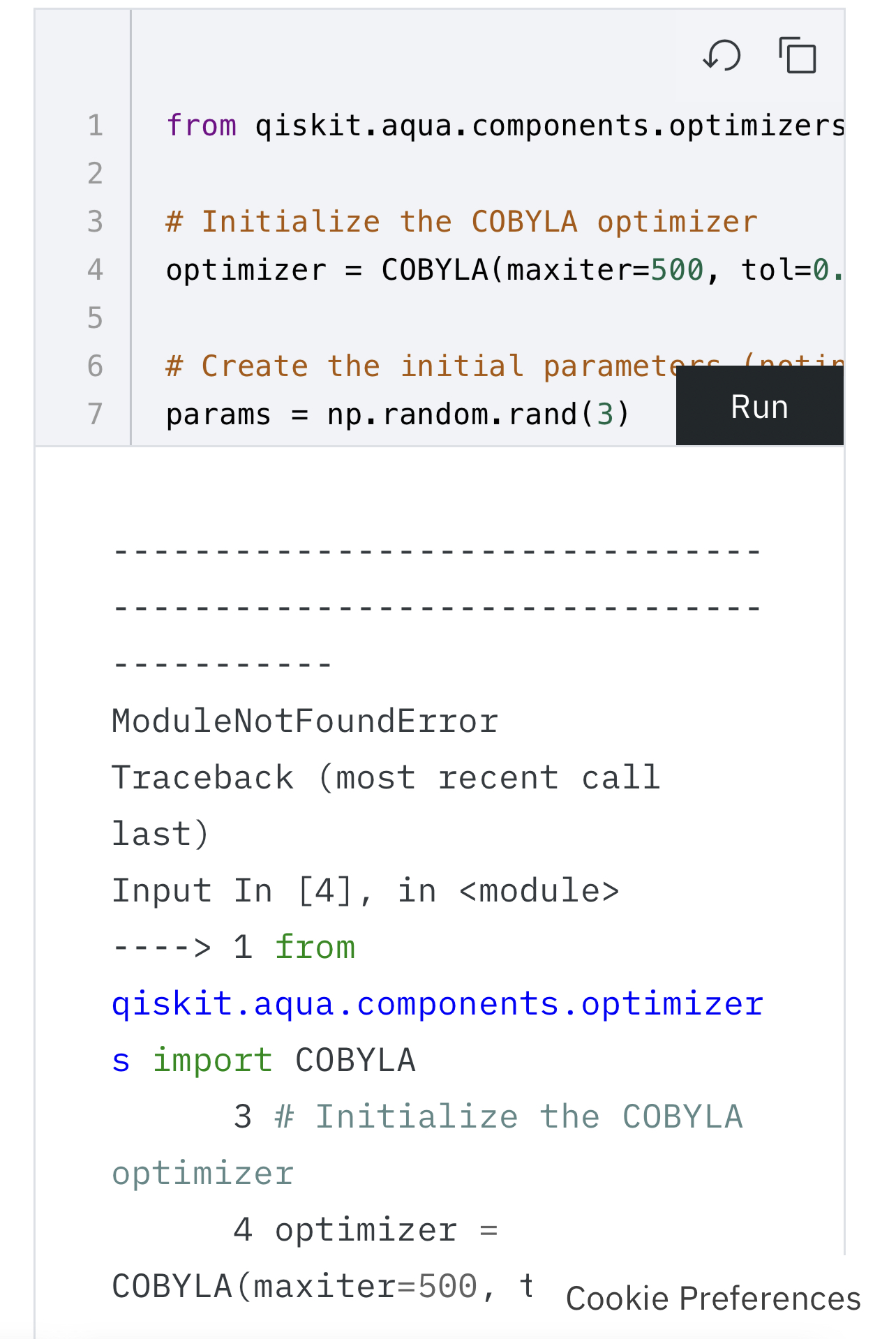Click 'Input In [4], in <module>' line

tap(366, 891)
